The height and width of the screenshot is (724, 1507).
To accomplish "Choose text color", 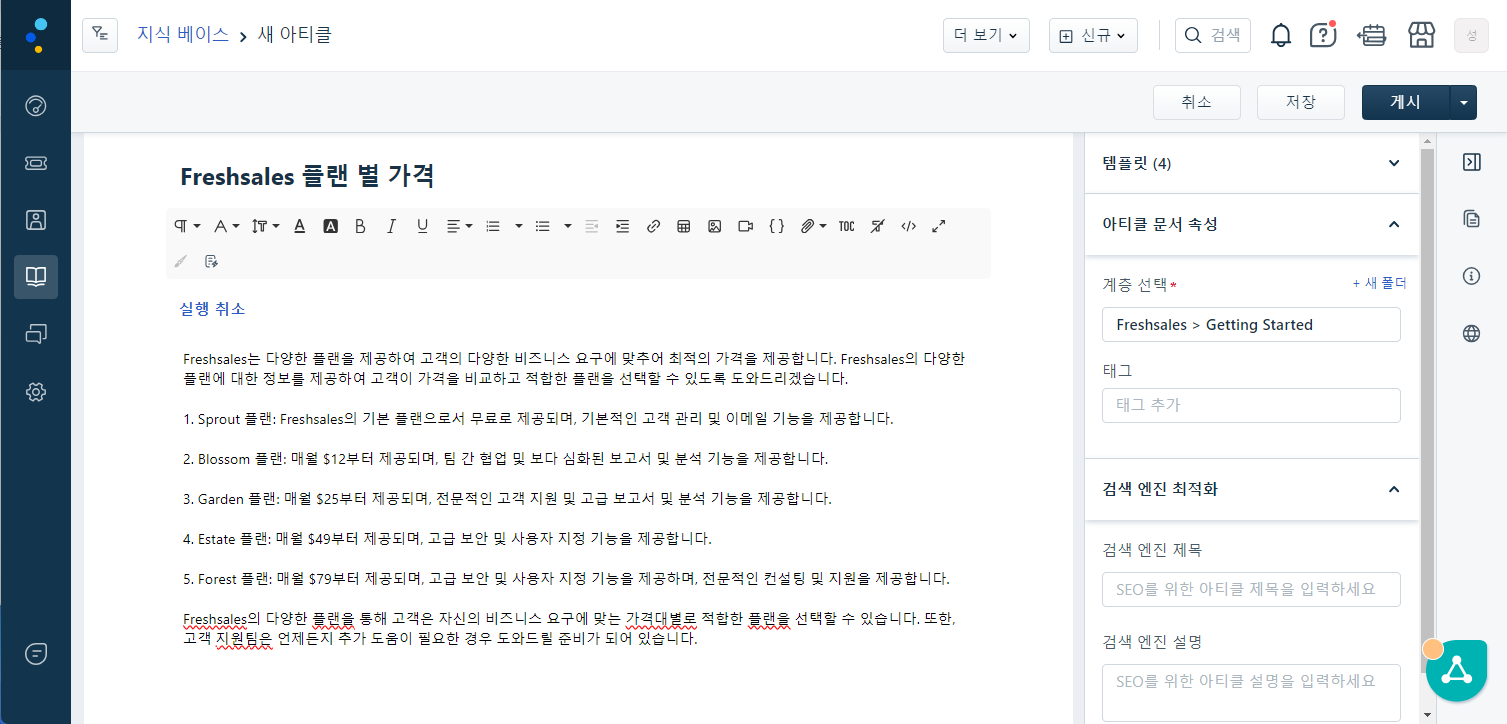I will click(299, 226).
